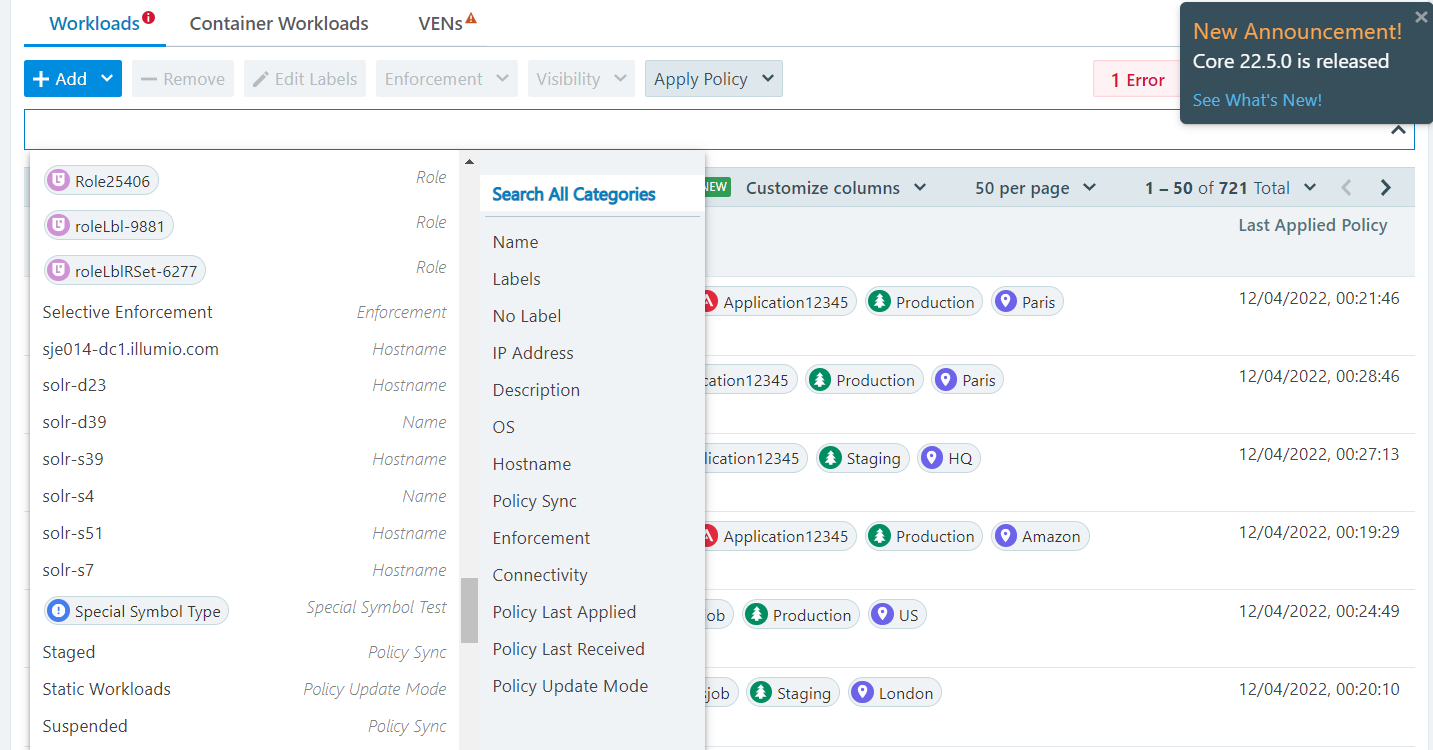
Task: Click the Staging environment tree icon for HQ row
Action: click(x=830, y=458)
